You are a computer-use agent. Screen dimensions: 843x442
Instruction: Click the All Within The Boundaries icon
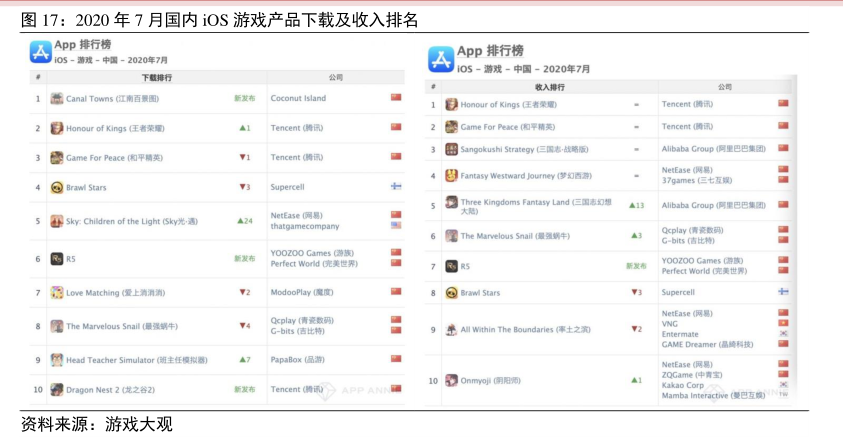pyautogui.click(x=452, y=329)
